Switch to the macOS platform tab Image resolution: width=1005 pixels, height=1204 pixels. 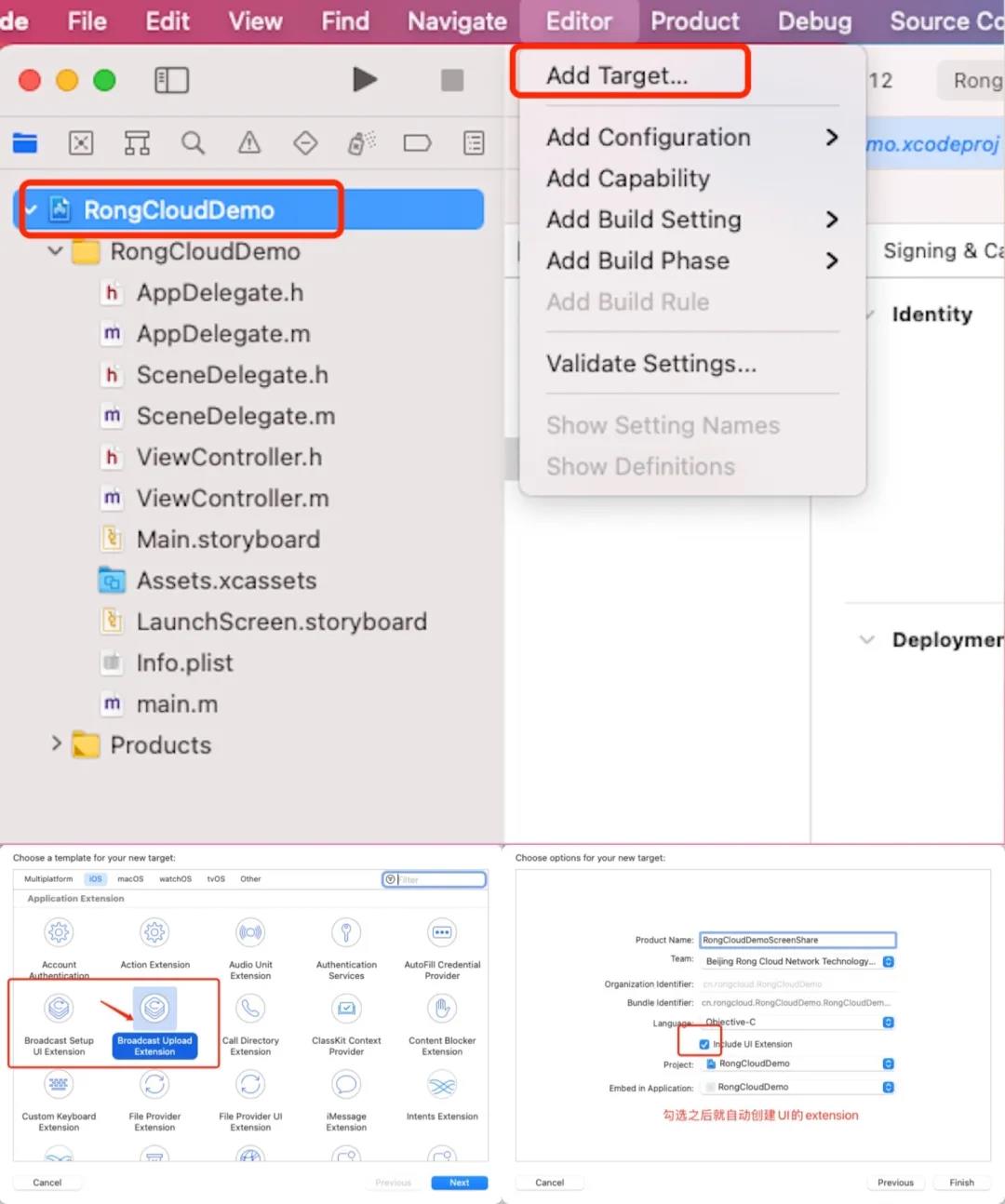pos(130,878)
